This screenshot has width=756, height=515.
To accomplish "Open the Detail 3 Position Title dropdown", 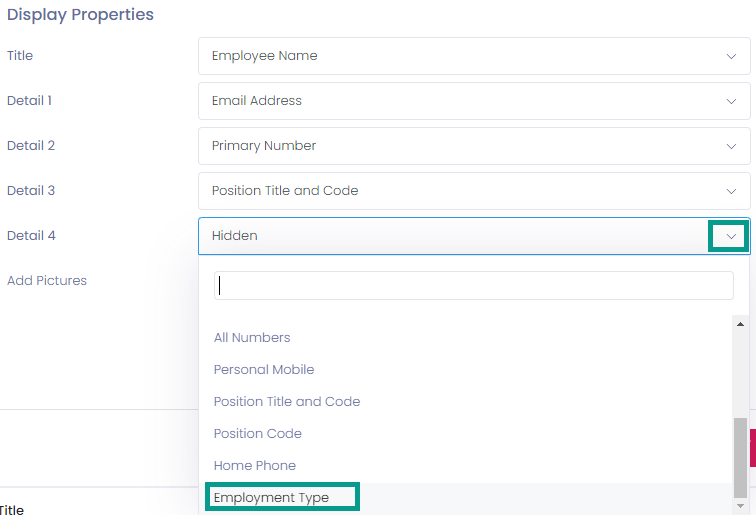I will click(474, 191).
